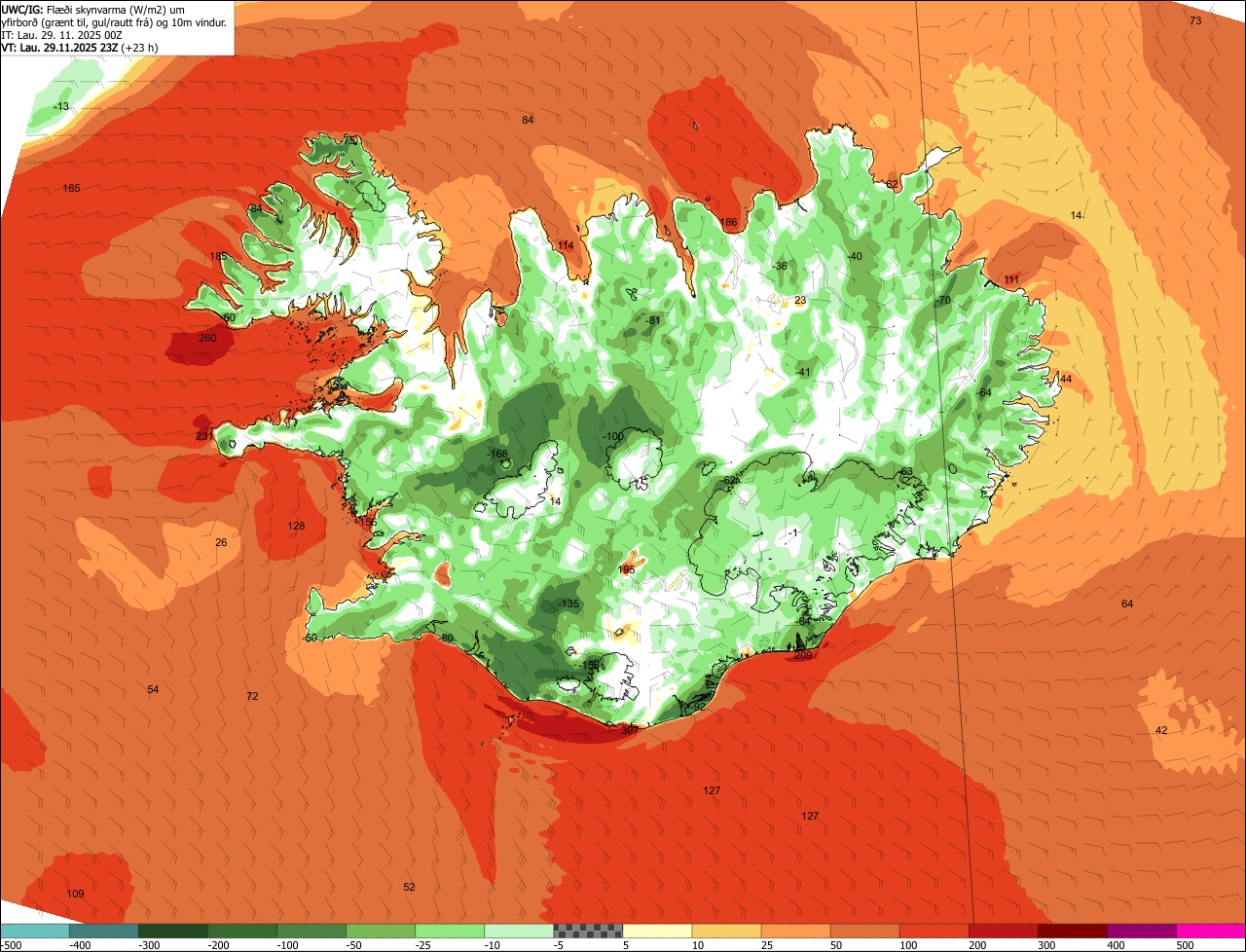Click the red 200 to 300 legend swatch
Image resolution: width=1246 pixels, height=952 pixels.
(x=1003, y=931)
